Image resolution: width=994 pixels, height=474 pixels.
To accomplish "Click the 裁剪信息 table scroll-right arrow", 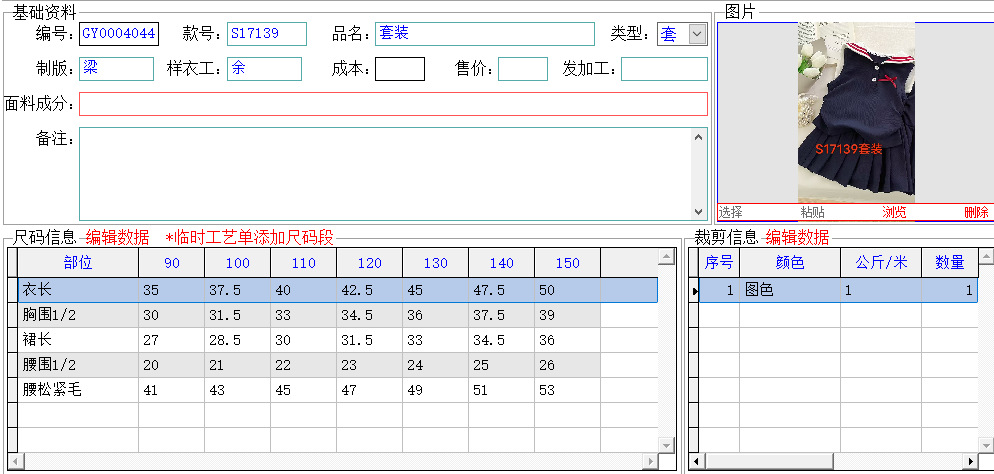I will pos(970,461).
